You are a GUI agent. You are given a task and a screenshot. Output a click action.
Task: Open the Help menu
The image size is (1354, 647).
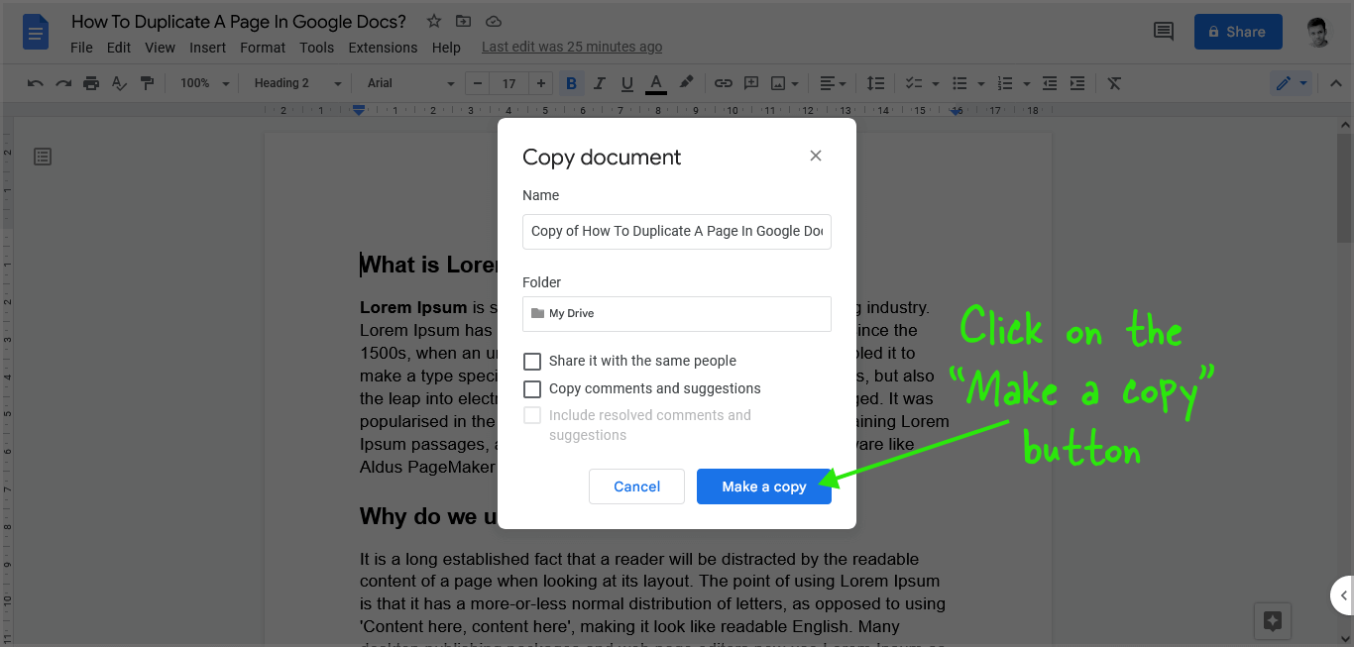(x=446, y=47)
